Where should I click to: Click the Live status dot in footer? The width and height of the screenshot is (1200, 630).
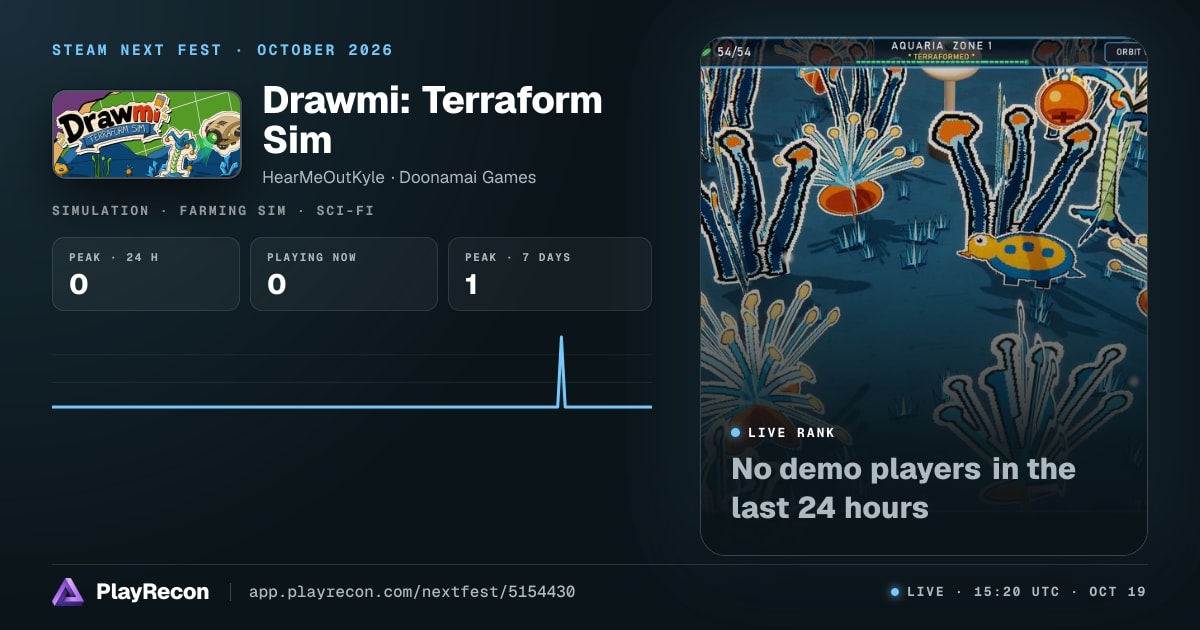click(895, 592)
